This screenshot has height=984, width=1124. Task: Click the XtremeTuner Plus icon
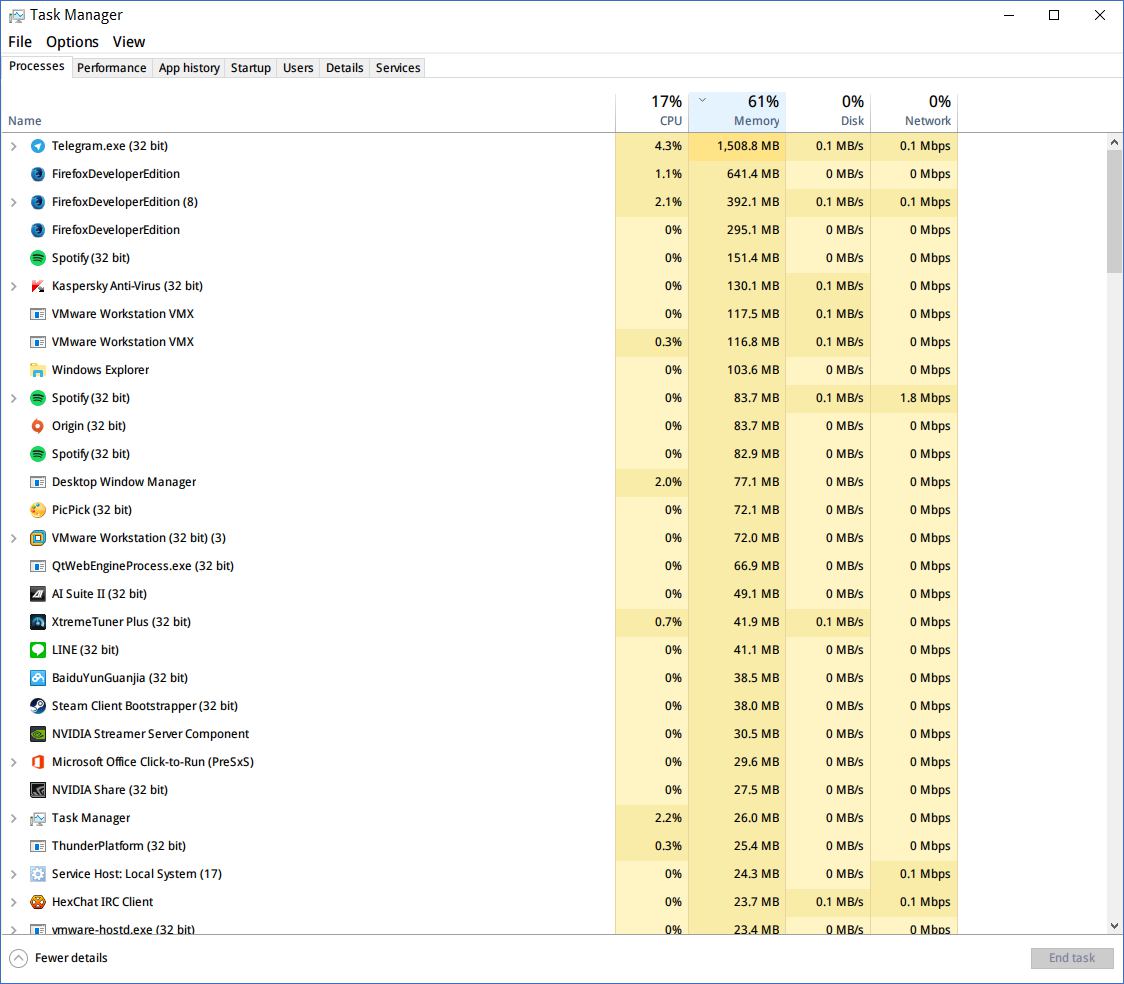(x=38, y=621)
